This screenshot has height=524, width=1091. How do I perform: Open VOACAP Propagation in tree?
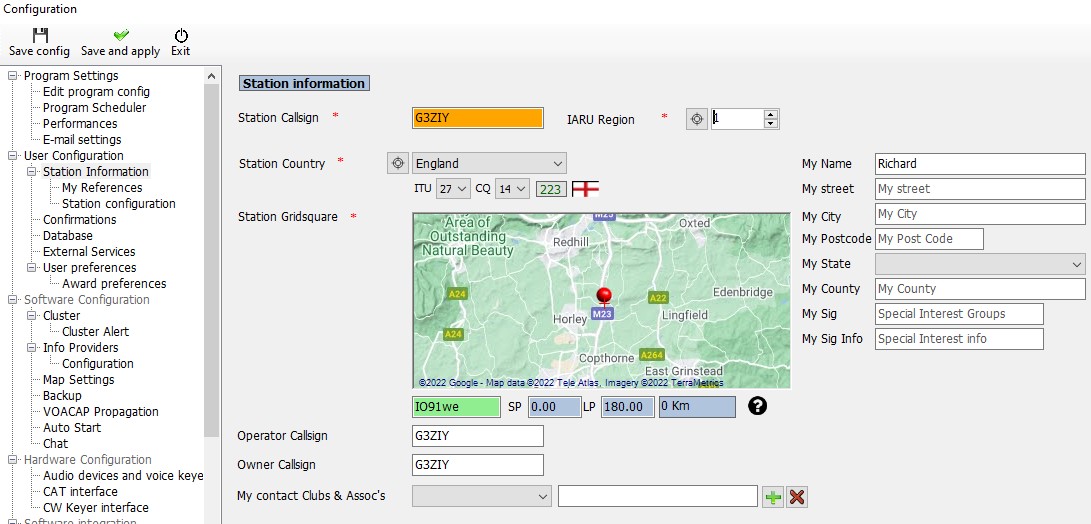point(101,411)
